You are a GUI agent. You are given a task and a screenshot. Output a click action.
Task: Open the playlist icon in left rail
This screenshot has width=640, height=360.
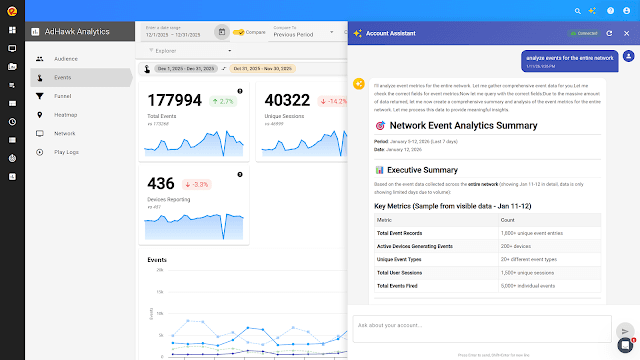[12, 85]
